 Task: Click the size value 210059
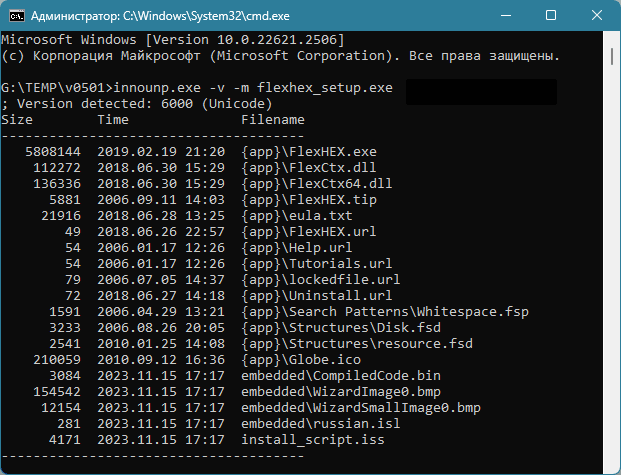coord(57,360)
